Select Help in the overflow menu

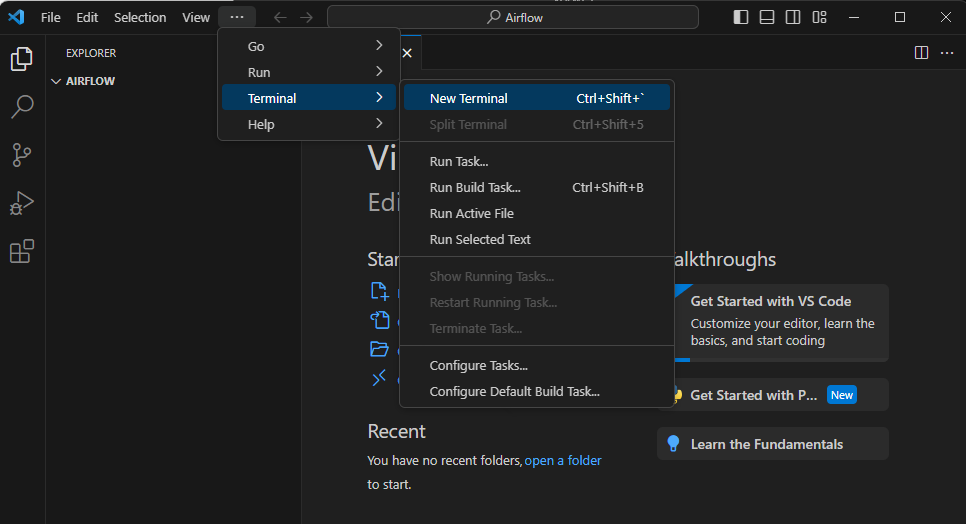[x=309, y=124]
